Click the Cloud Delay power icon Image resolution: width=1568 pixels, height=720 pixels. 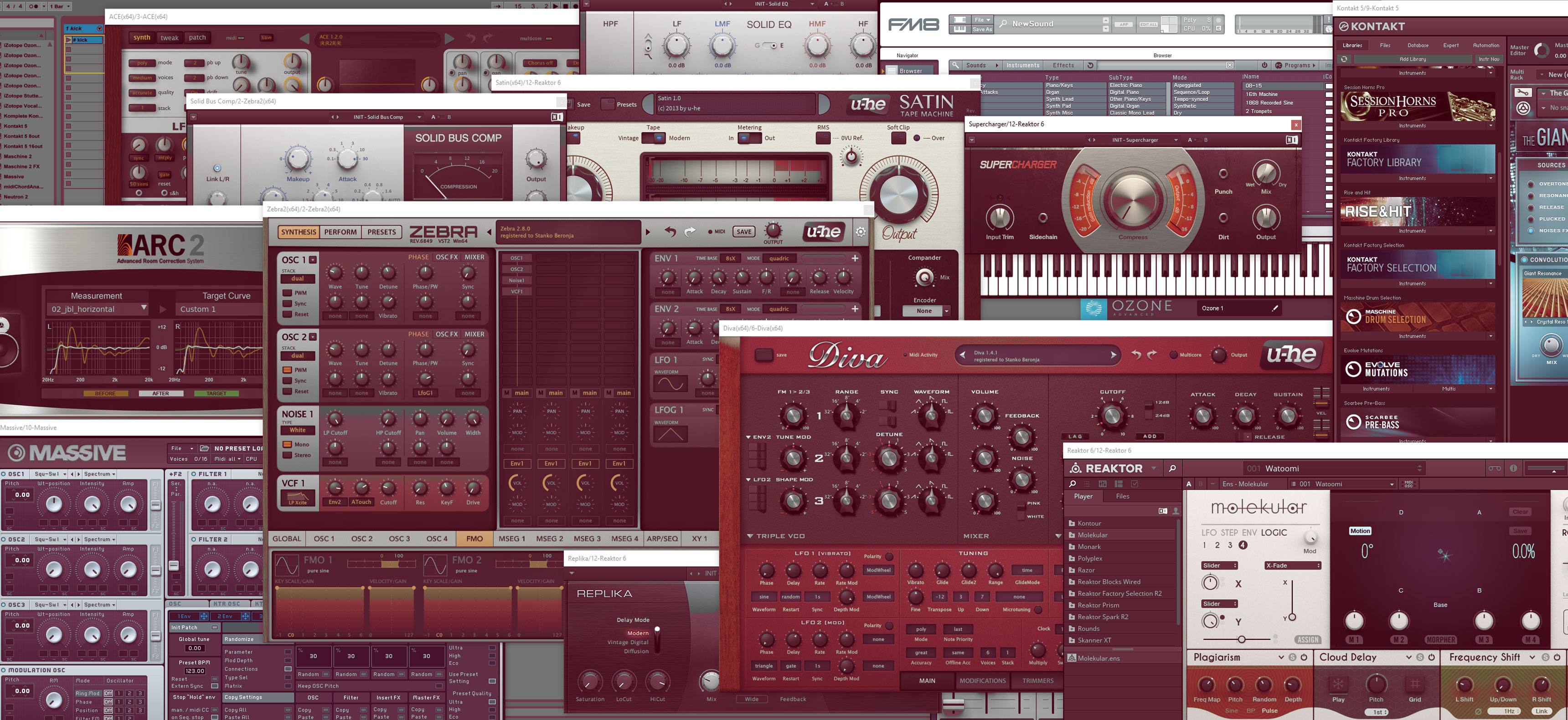[1432, 657]
